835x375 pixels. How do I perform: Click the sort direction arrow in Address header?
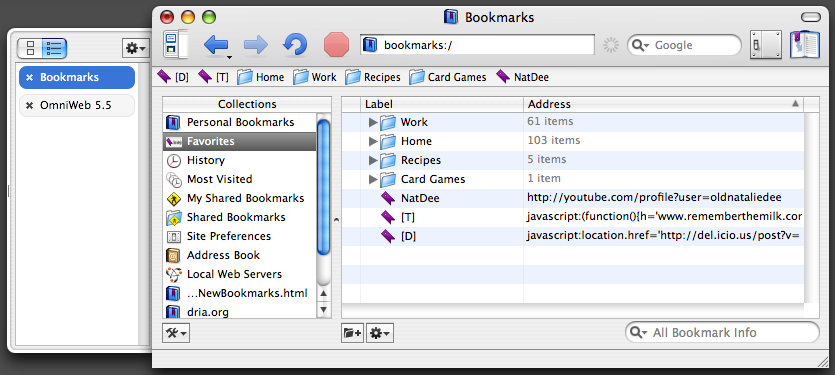coord(796,103)
